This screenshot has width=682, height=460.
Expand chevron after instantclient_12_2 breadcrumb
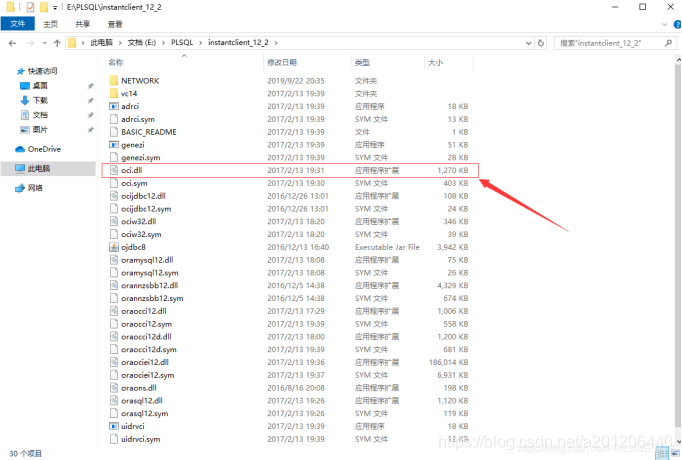[276, 43]
